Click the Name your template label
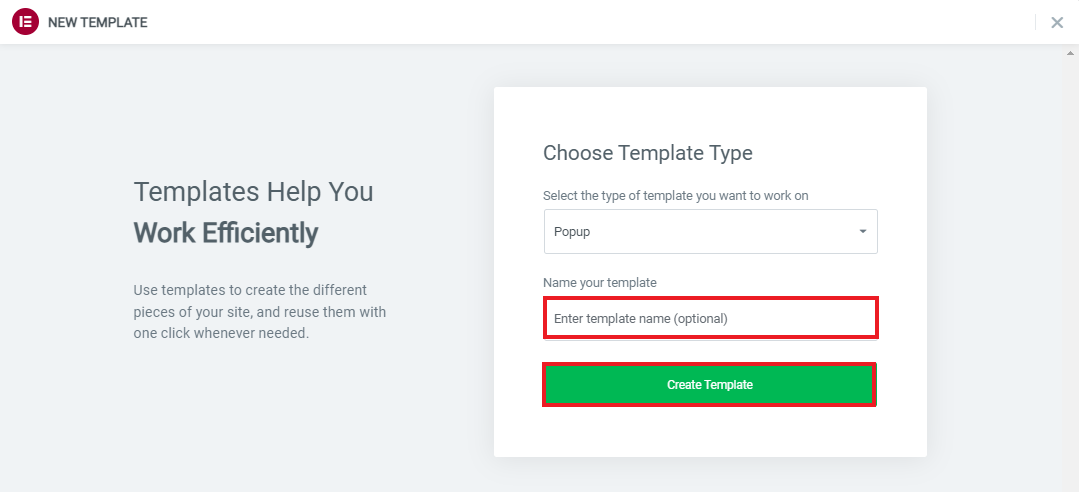This screenshot has height=492, width=1079. pos(599,283)
